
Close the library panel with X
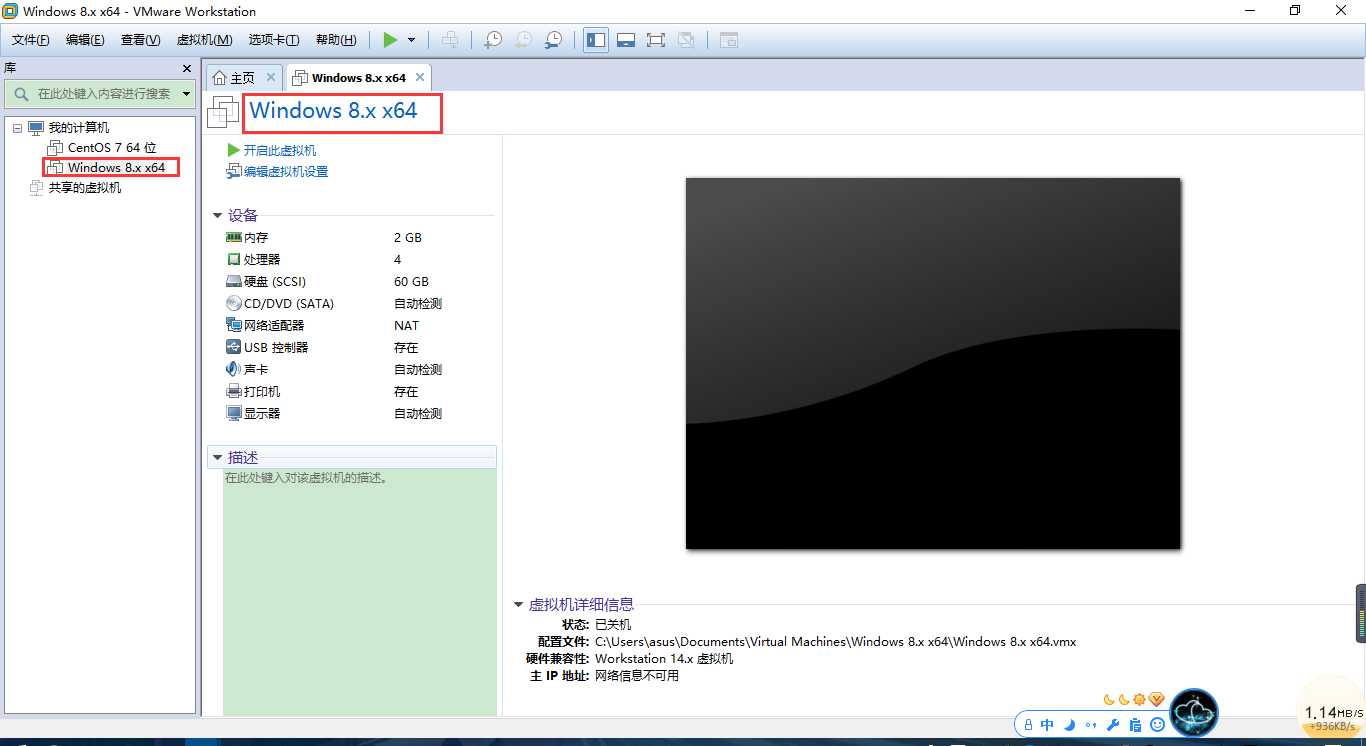(x=186, y=68)
